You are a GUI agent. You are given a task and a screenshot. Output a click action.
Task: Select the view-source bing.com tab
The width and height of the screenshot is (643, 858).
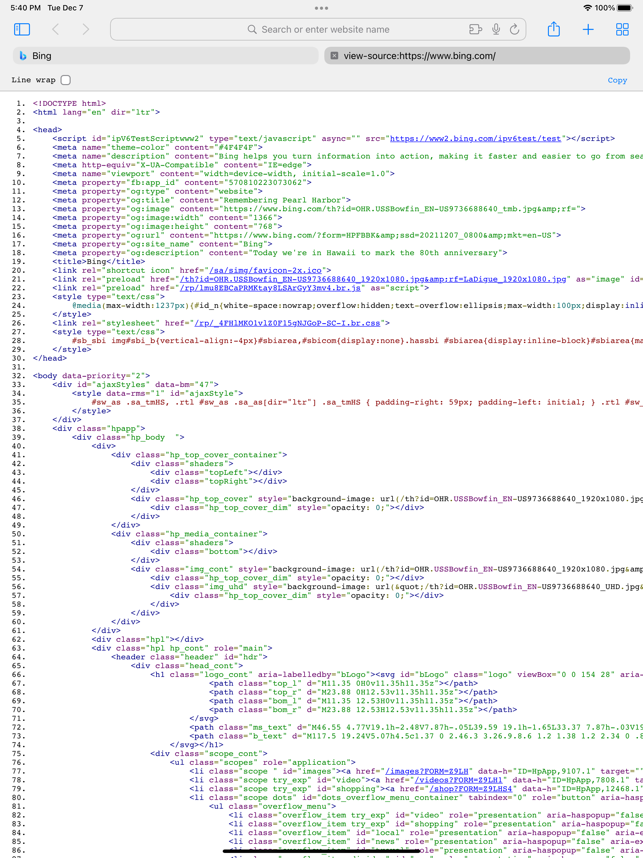[x=477, y=56]
